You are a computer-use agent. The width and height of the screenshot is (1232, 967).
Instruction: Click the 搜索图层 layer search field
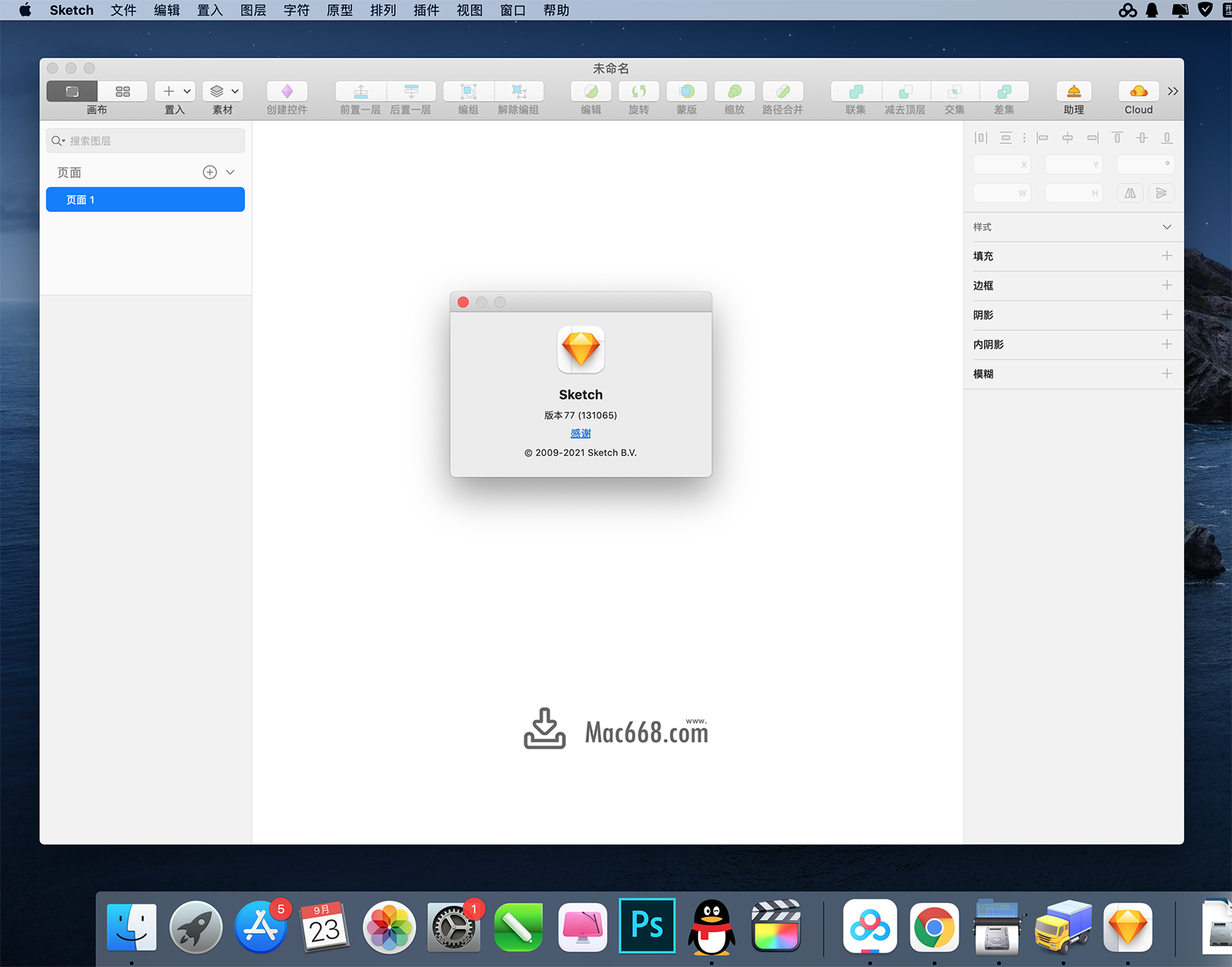point(145,140)
